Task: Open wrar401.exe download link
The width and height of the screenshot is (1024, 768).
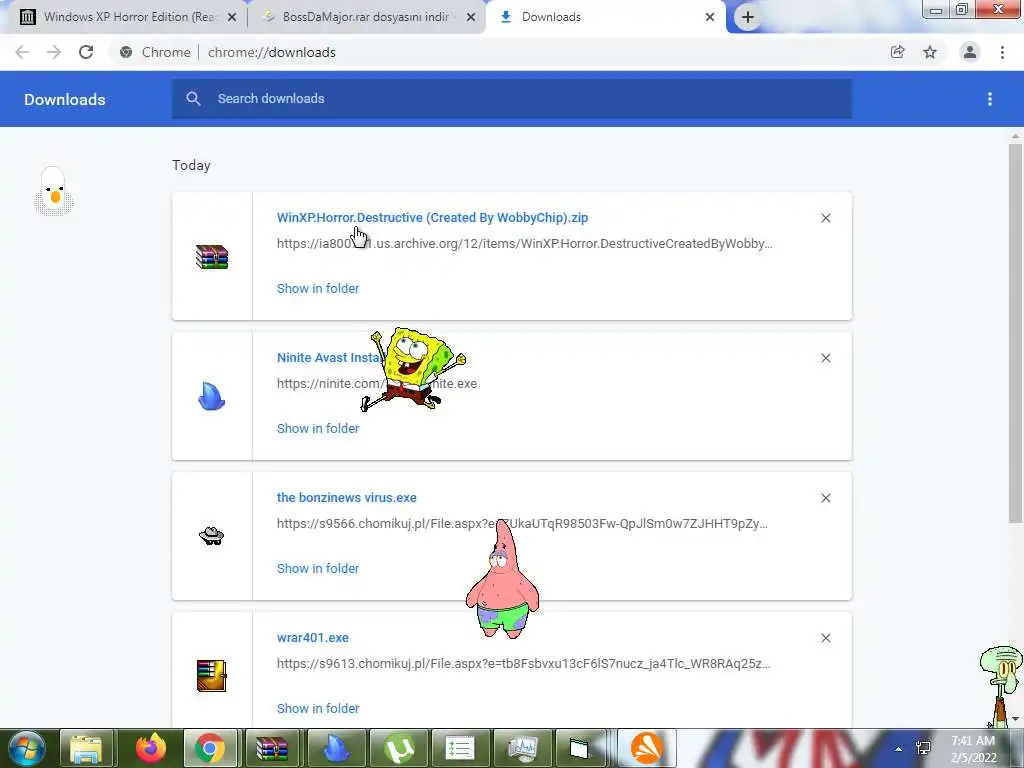Action: [313, 637]
